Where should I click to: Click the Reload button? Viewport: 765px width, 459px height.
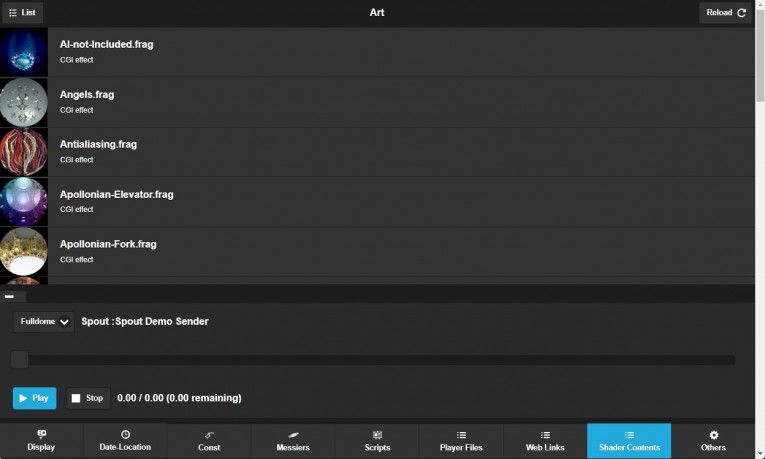click(725, 13)
